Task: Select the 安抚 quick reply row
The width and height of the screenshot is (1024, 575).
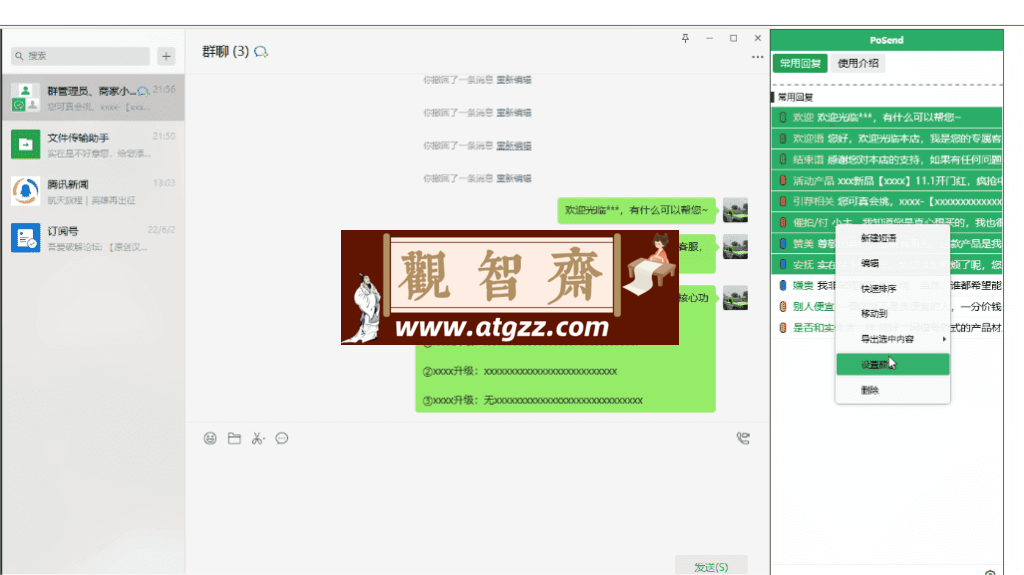Action: pyautogui.click(x=888, y=265)
